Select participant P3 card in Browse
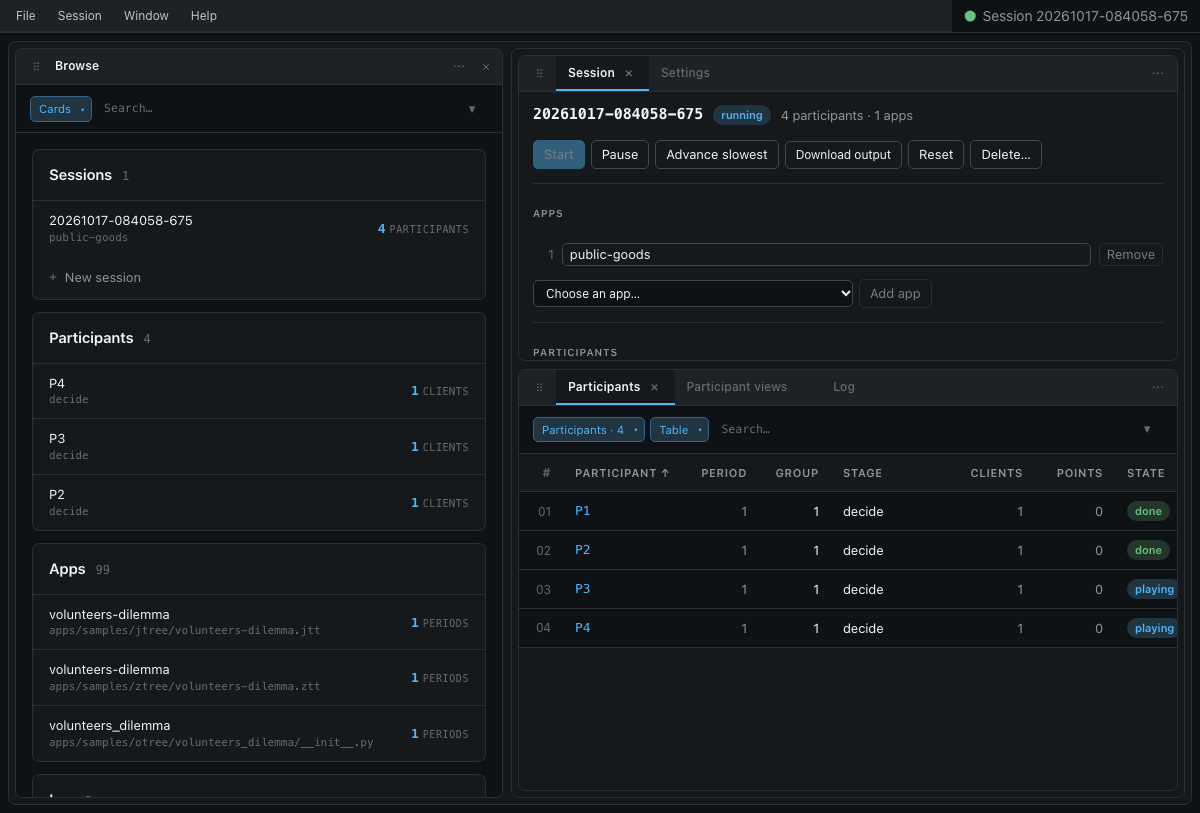 tap(259, 447)
